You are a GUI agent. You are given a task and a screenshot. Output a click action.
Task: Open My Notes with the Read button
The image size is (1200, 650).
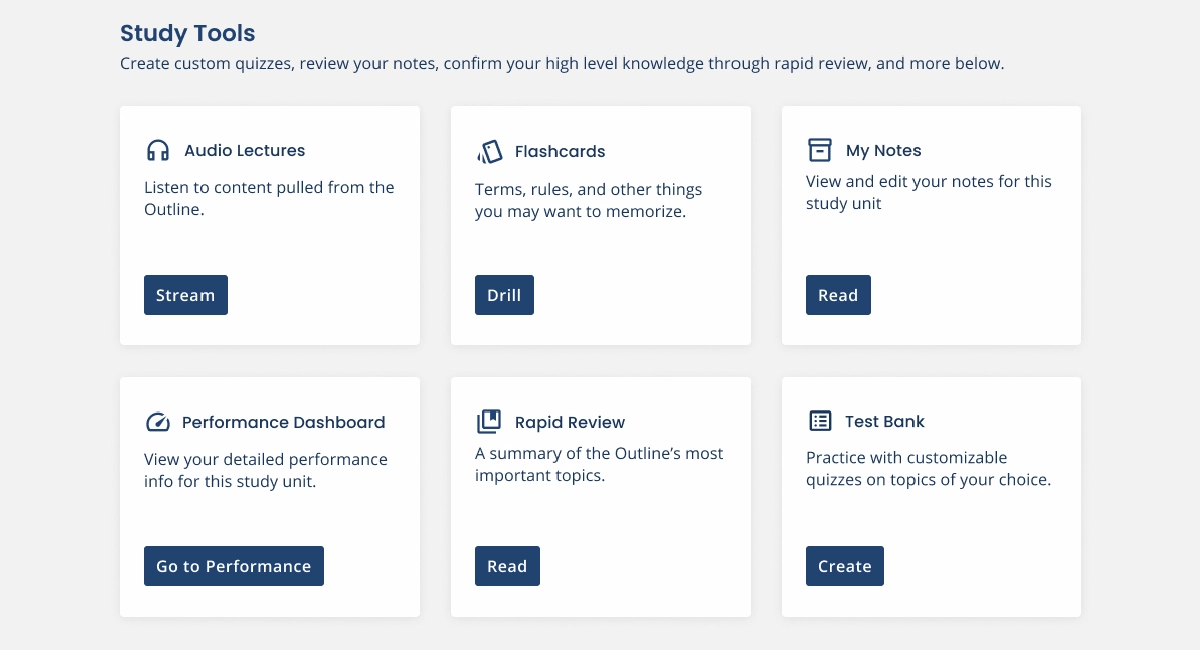click(x=838, y=295)
